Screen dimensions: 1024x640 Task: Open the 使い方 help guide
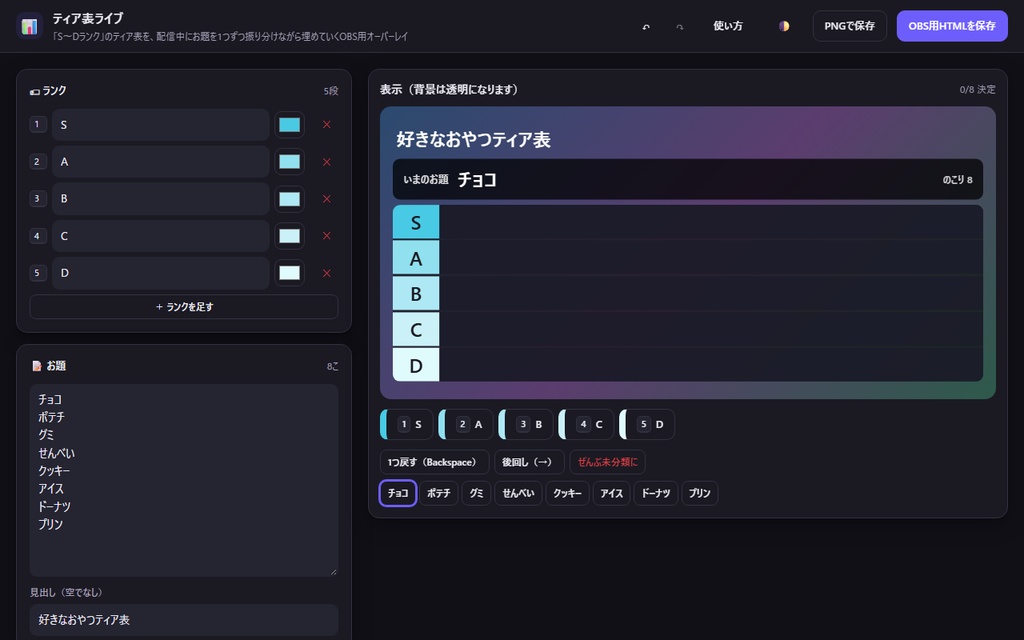pyautogui.click(x=728, y=26)
